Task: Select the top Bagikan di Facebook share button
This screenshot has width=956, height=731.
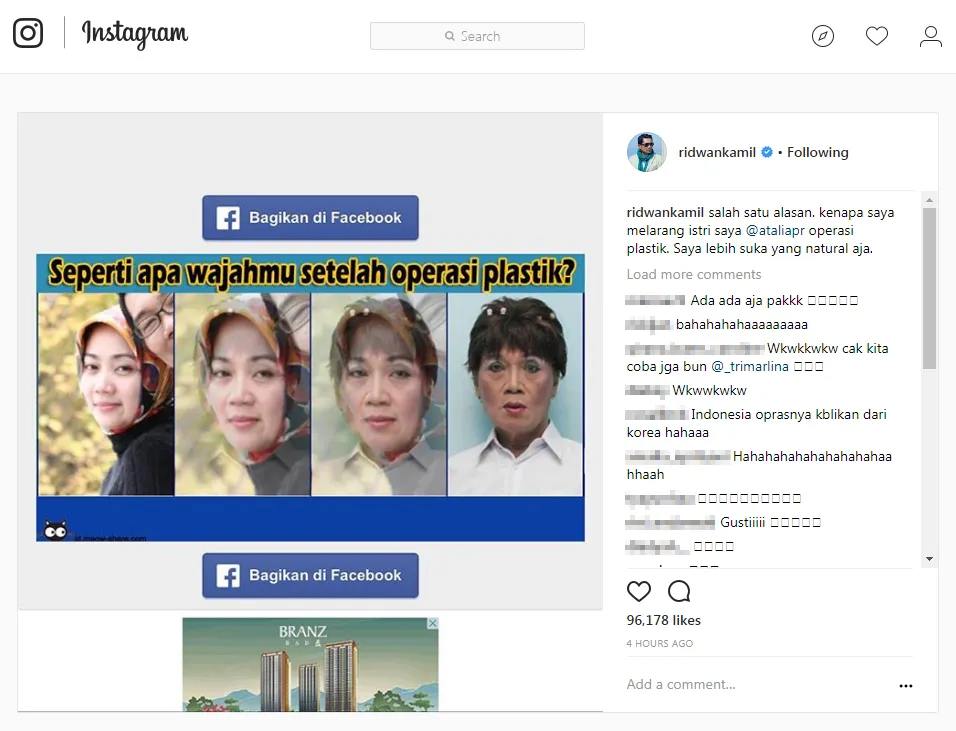Action: 310,217
